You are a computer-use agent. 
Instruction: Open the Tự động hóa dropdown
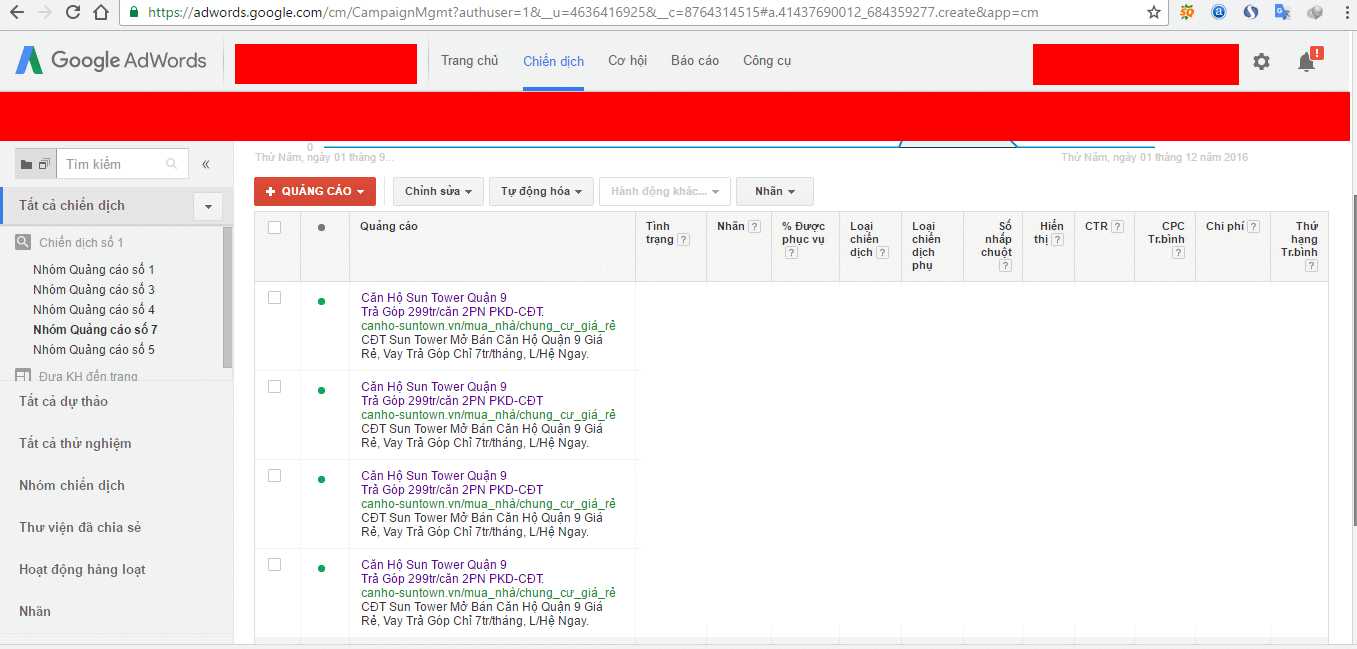tap(541, 191)
